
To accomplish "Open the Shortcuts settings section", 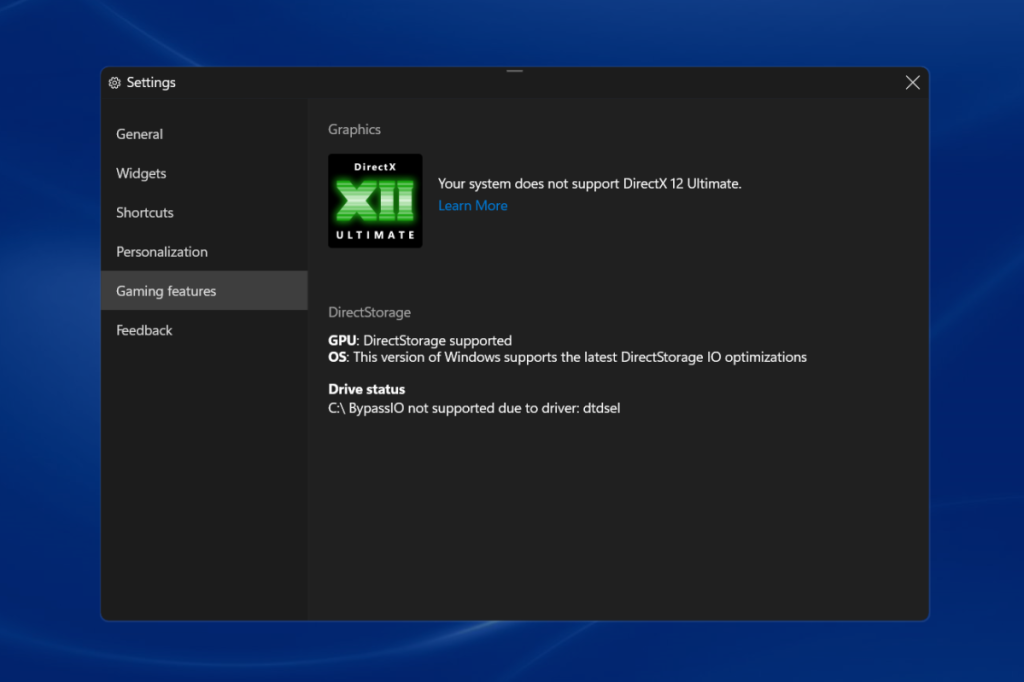I will [144, 212].
